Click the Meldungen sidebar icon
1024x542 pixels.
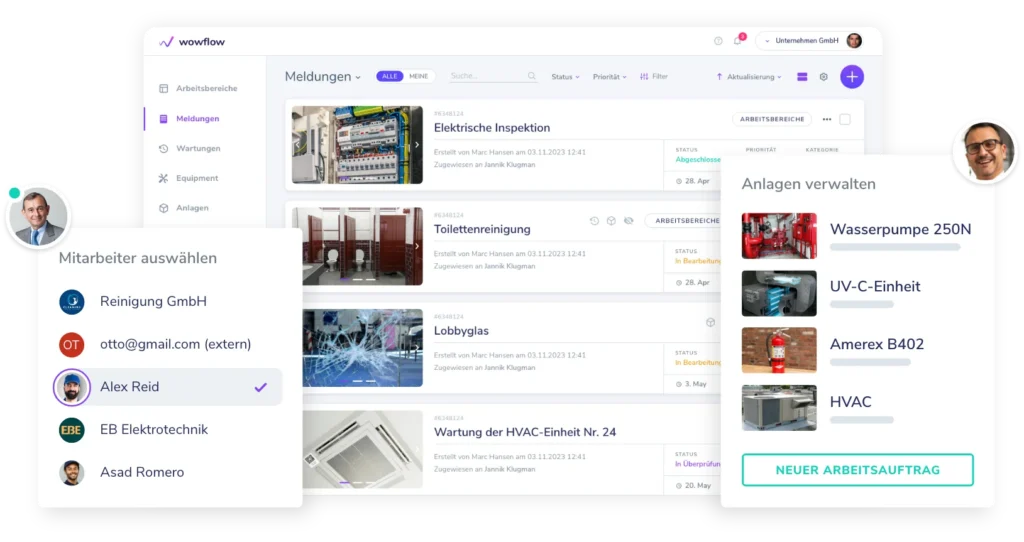(x=163, y=119)
